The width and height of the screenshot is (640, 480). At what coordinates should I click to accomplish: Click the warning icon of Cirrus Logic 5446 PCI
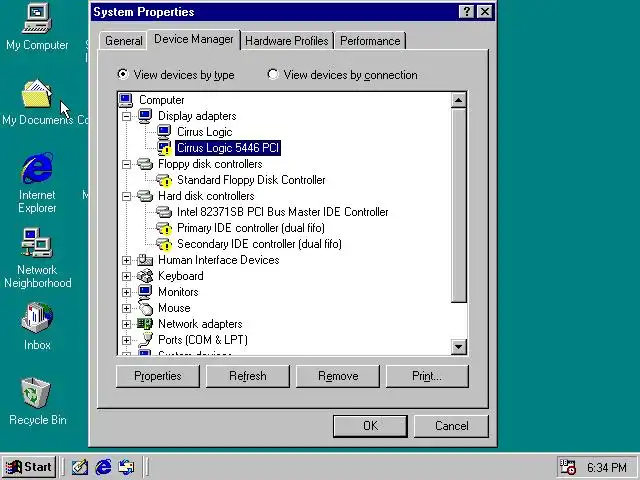164,148
